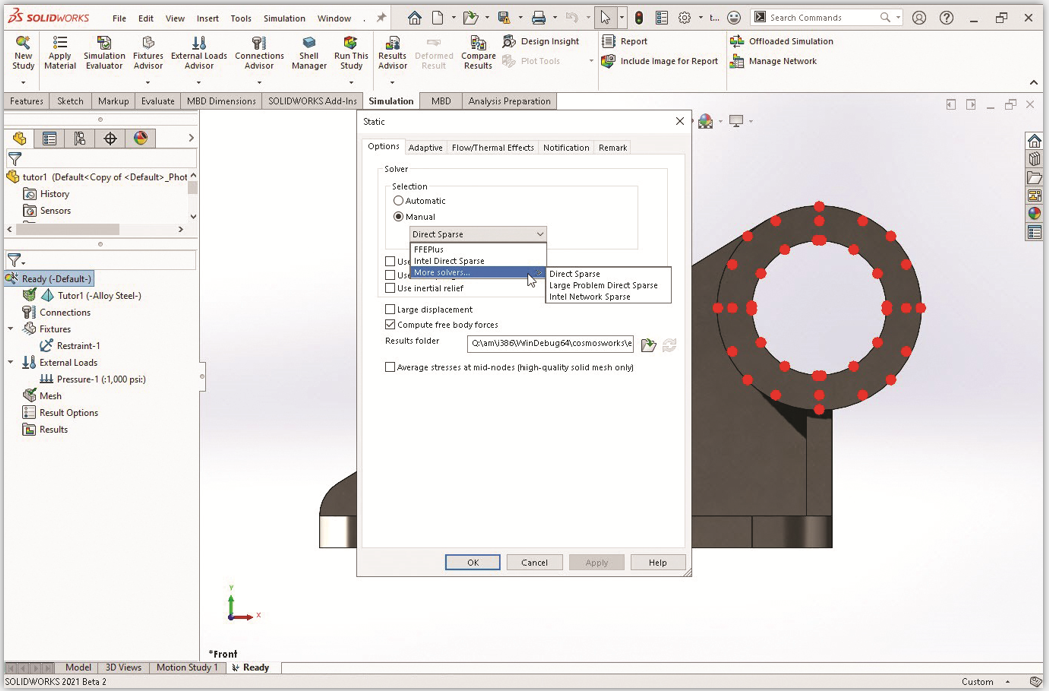Toggle Average stresses at mid-nodes checkbox
Viewport: 1049px width, 691px height.
click(x=390, y=367)
